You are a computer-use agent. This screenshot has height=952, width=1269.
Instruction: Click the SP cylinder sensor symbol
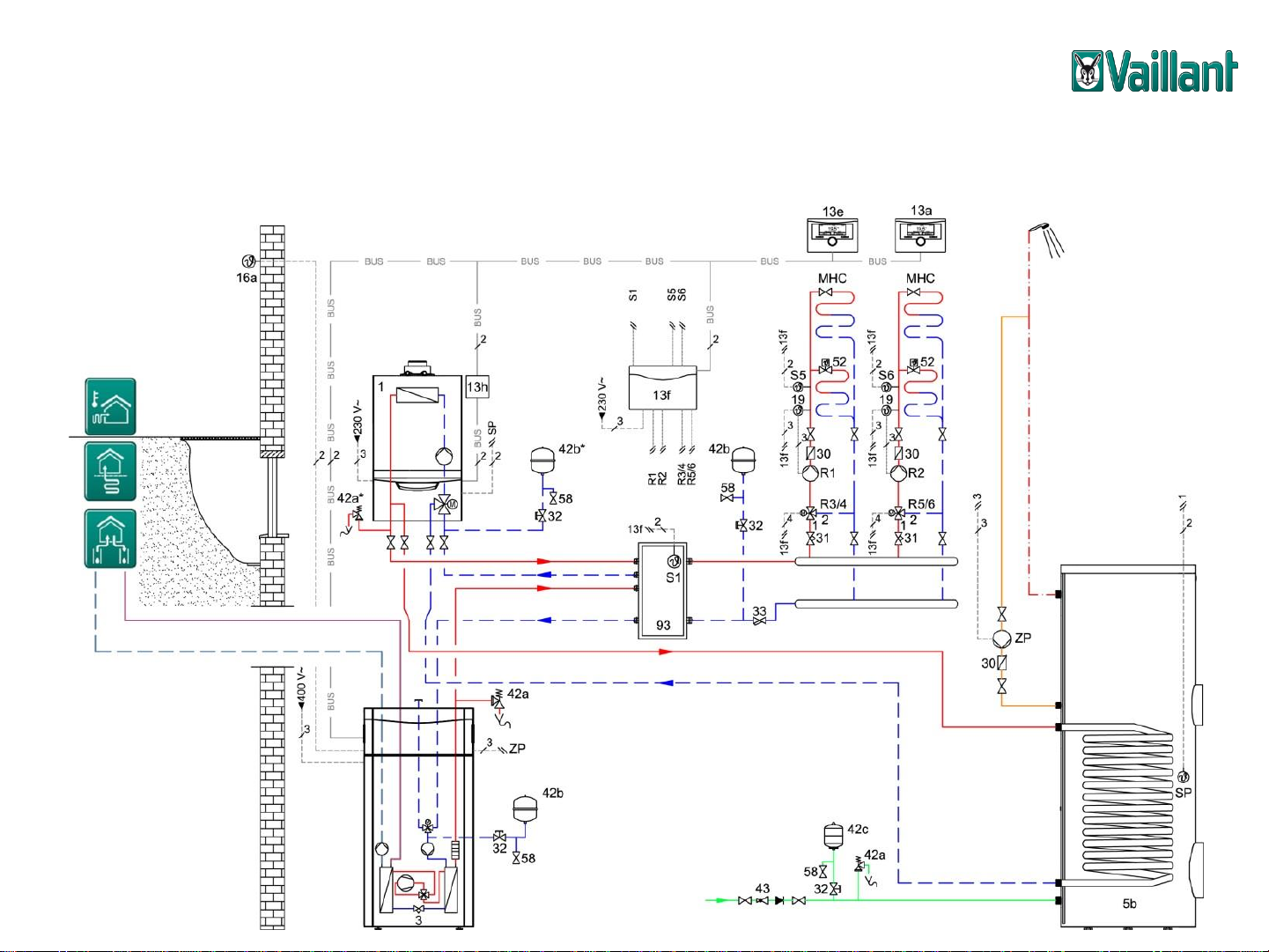tap(1183, 777)
